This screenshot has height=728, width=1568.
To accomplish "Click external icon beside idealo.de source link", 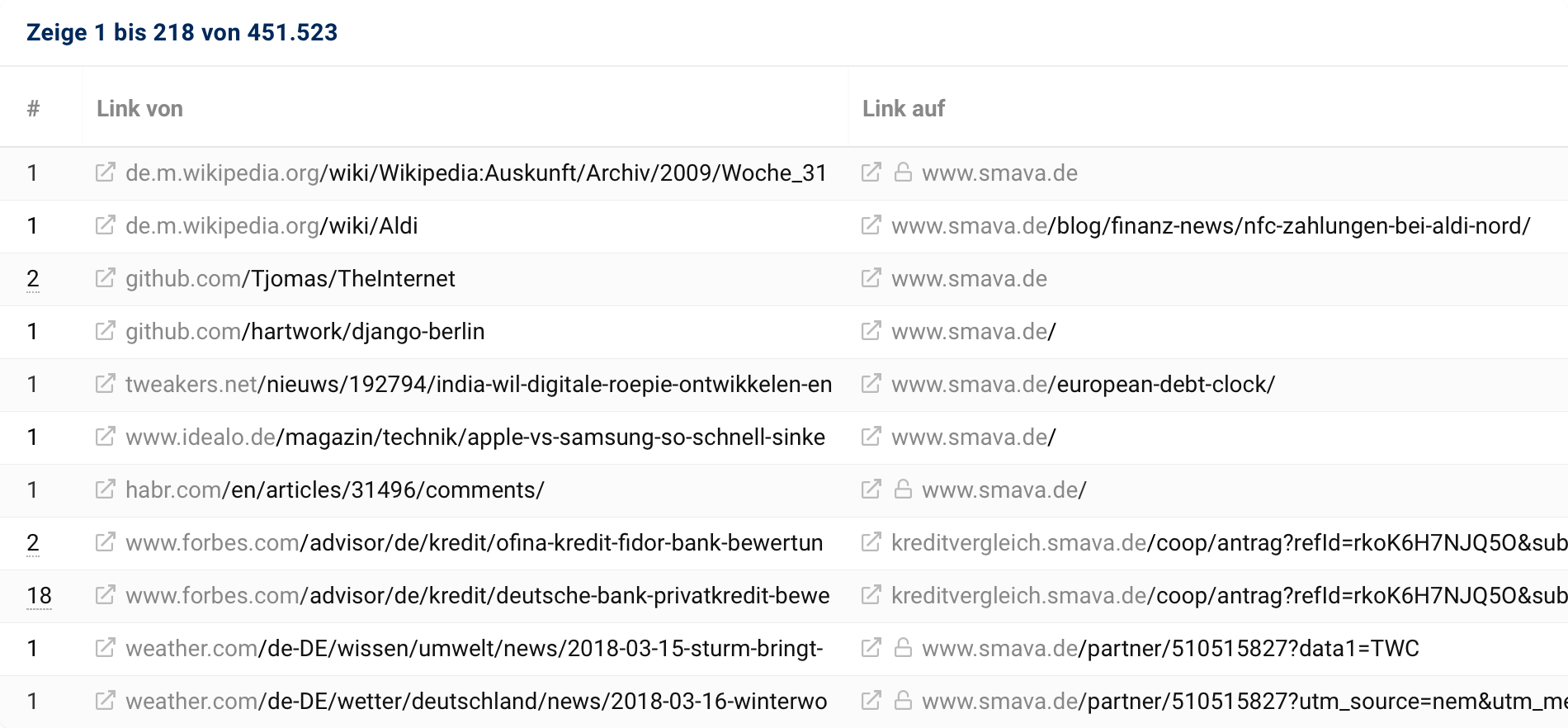I will click(x=105, y=437).
